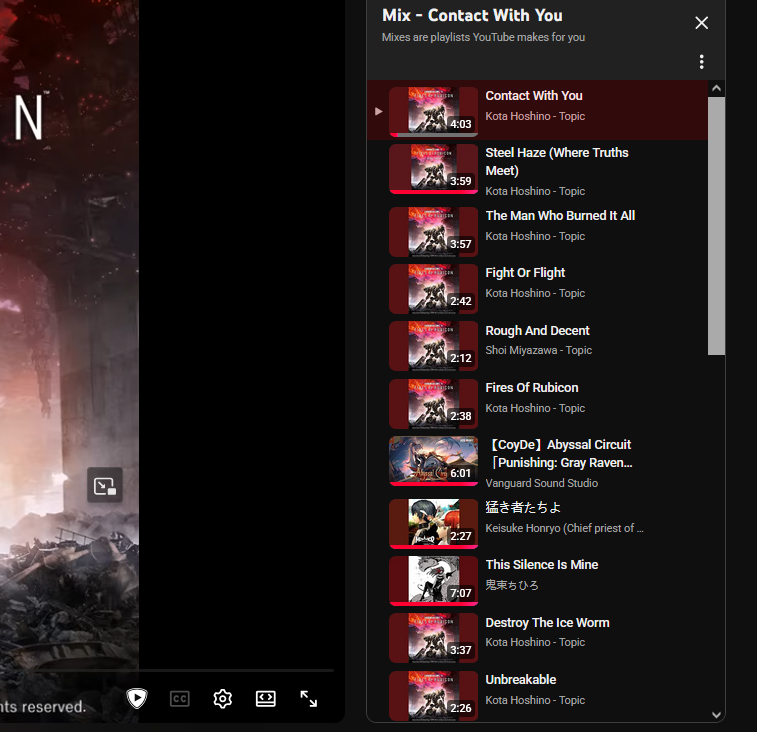Image resolution: width=757 pixels, height=732 pixels.
Task: Play The Man Who Burned It All
Action: pyautogui.click(x=560, y=215)
